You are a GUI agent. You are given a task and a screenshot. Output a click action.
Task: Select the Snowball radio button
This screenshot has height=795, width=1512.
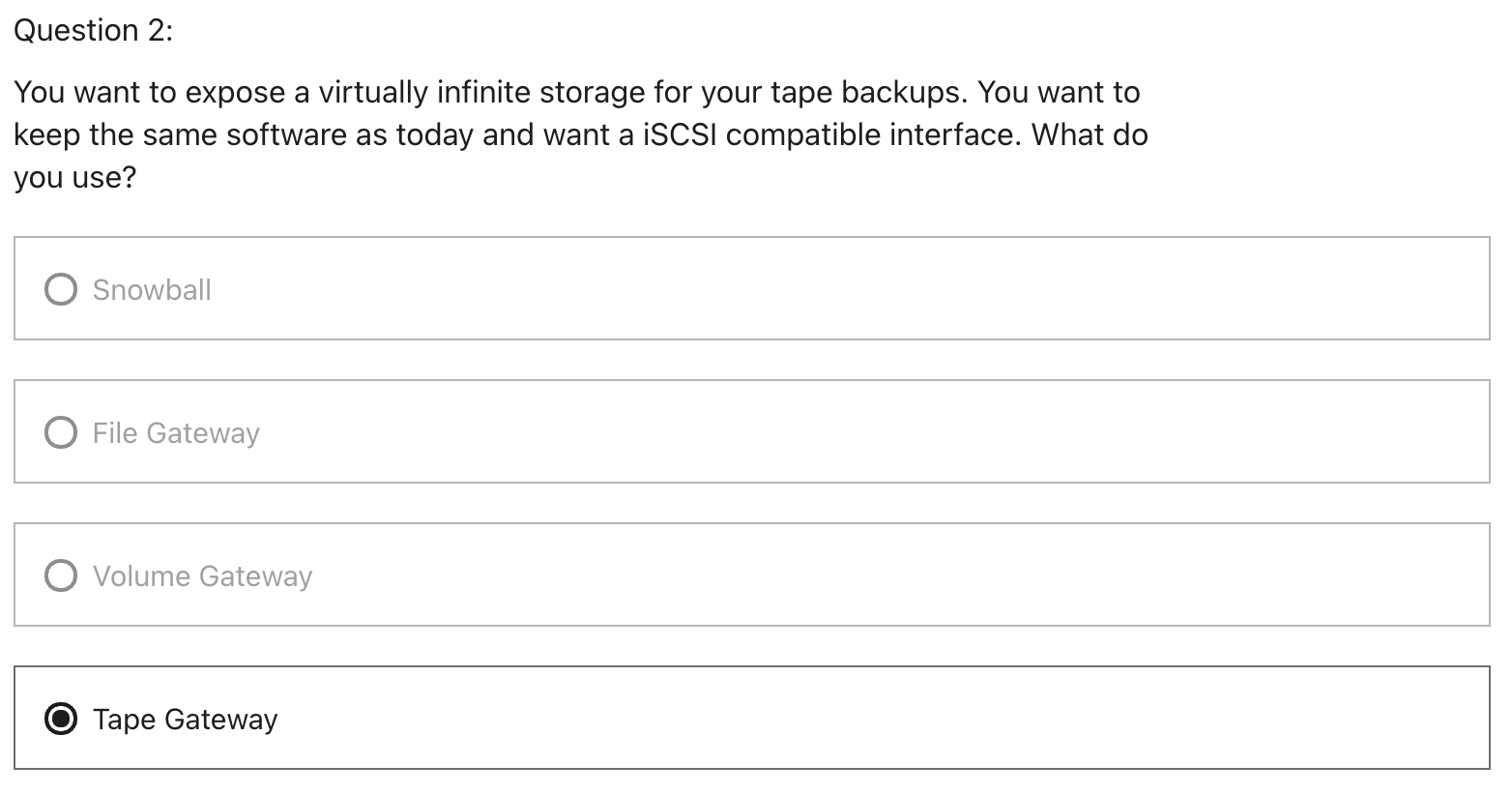click(61, 289)
